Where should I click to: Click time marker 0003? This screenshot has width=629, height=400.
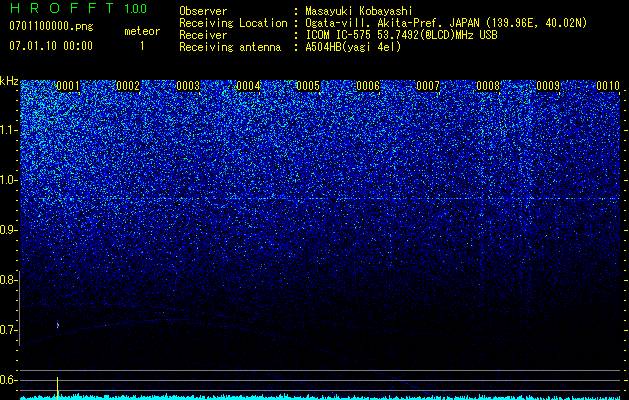click(x=188, y=86)
